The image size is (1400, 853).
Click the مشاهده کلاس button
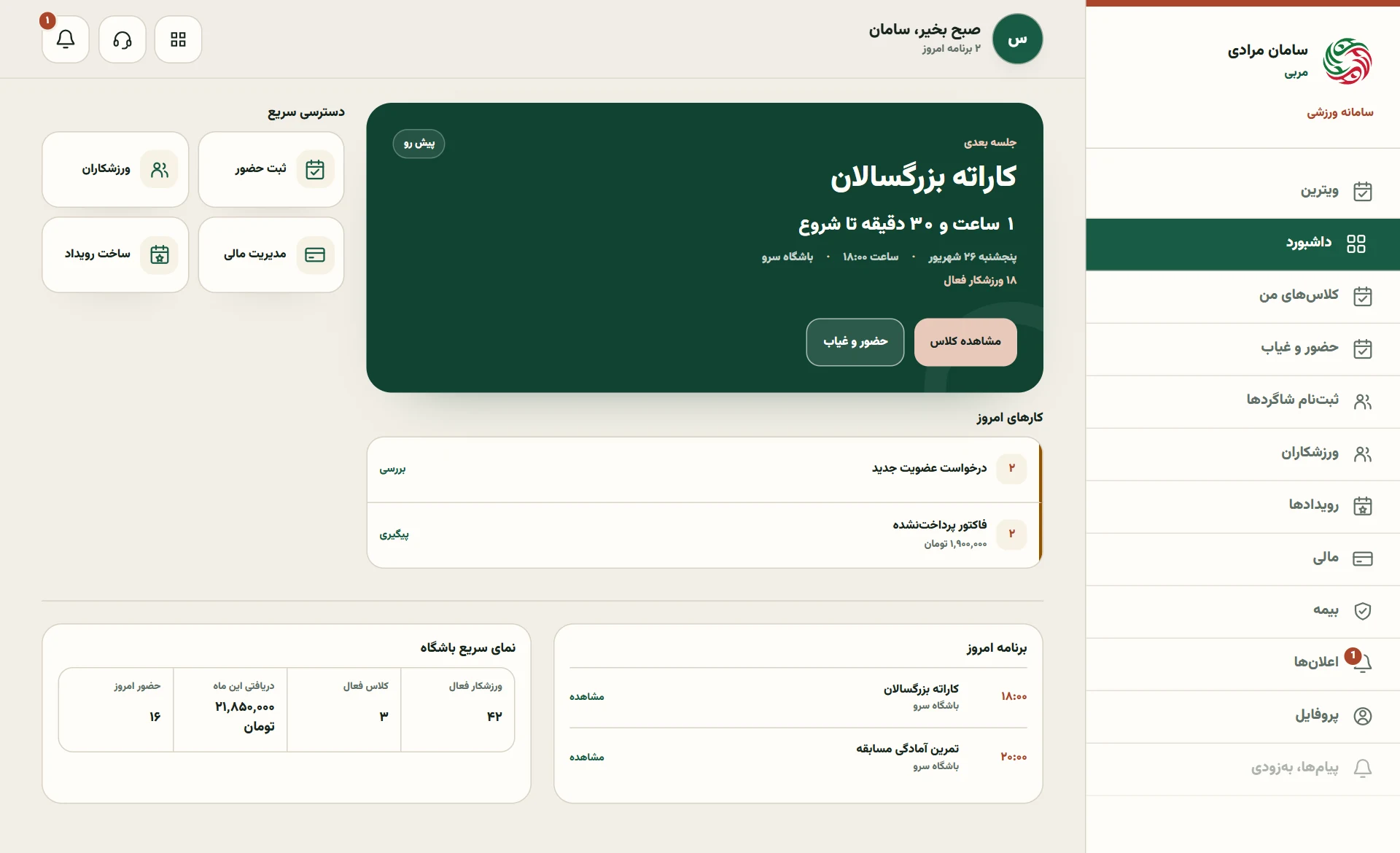tap(965, 342)
